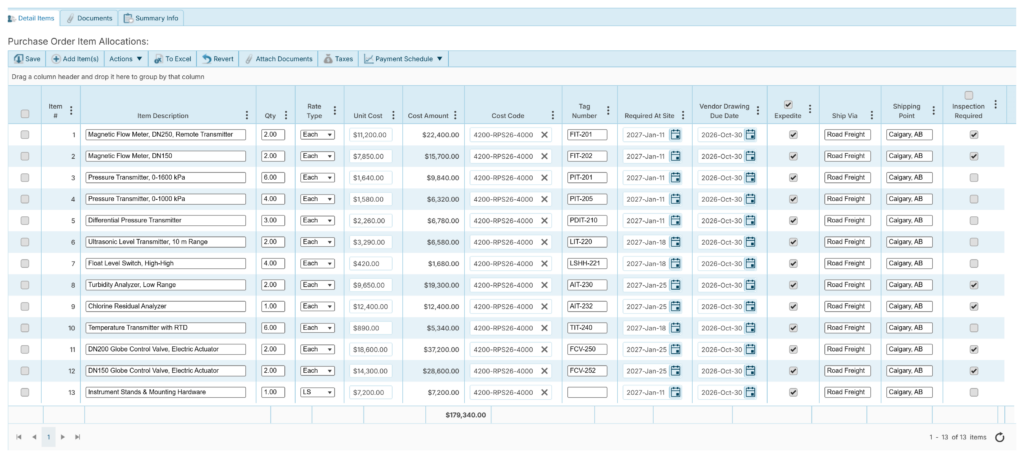Open Taxes from toolbar
The image size is (1024, 458).
(338, 59)
